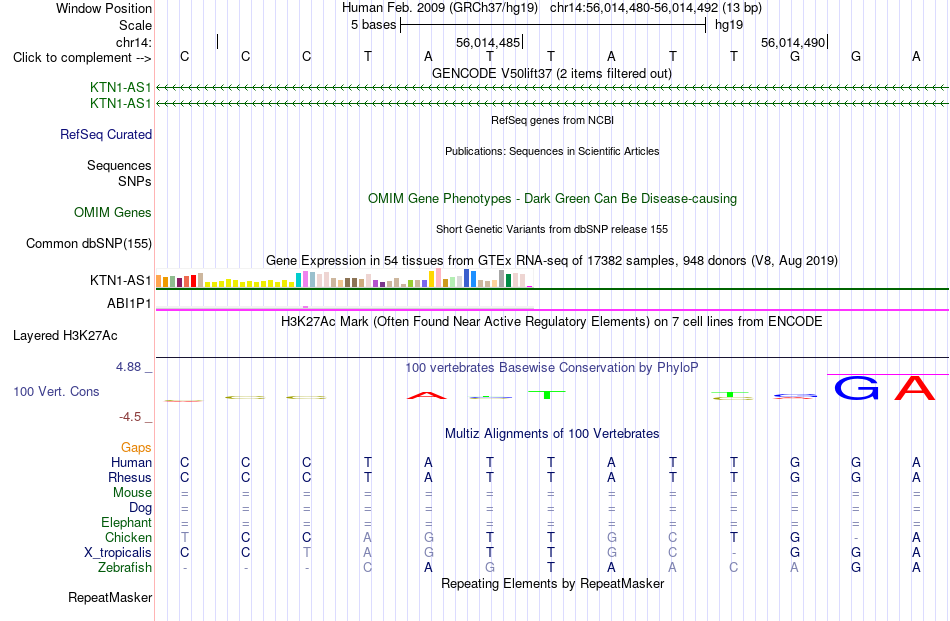
Task: Select the SNPs track label
Action: (x=135, y=181)
